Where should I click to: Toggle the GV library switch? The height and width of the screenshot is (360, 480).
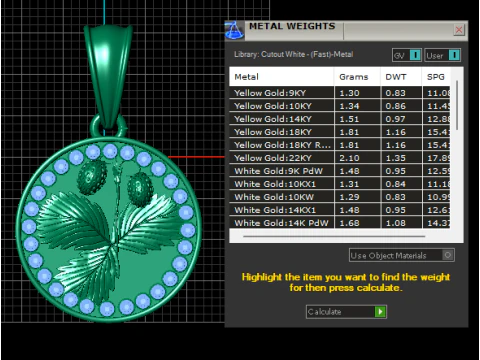415,55
